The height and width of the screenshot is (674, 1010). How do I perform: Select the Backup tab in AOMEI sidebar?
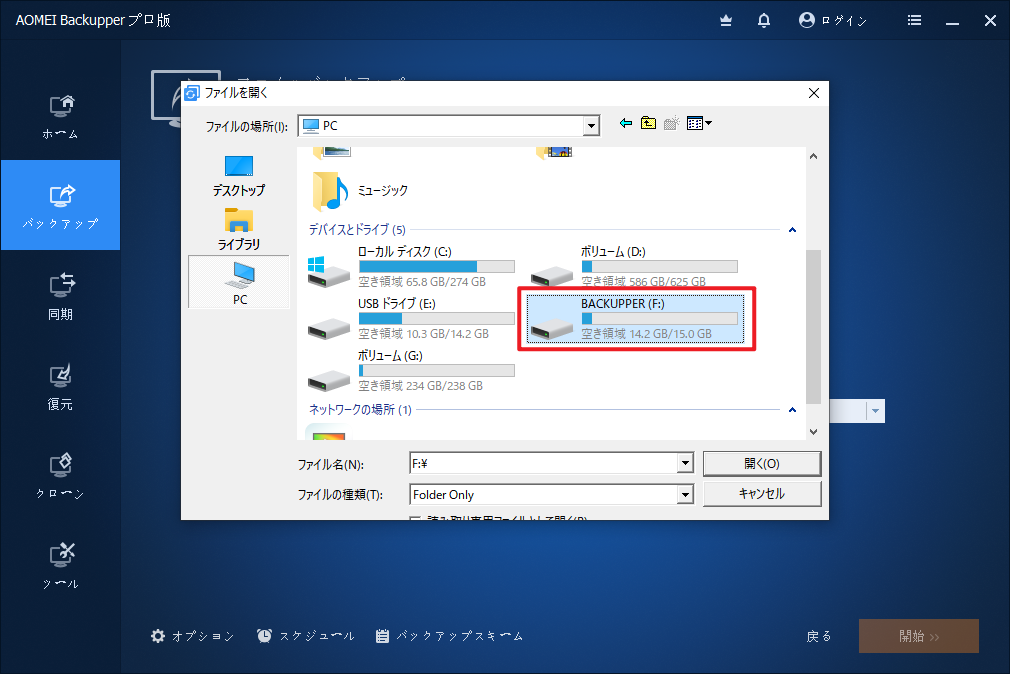pyautogui.click(x=61, y=205)
